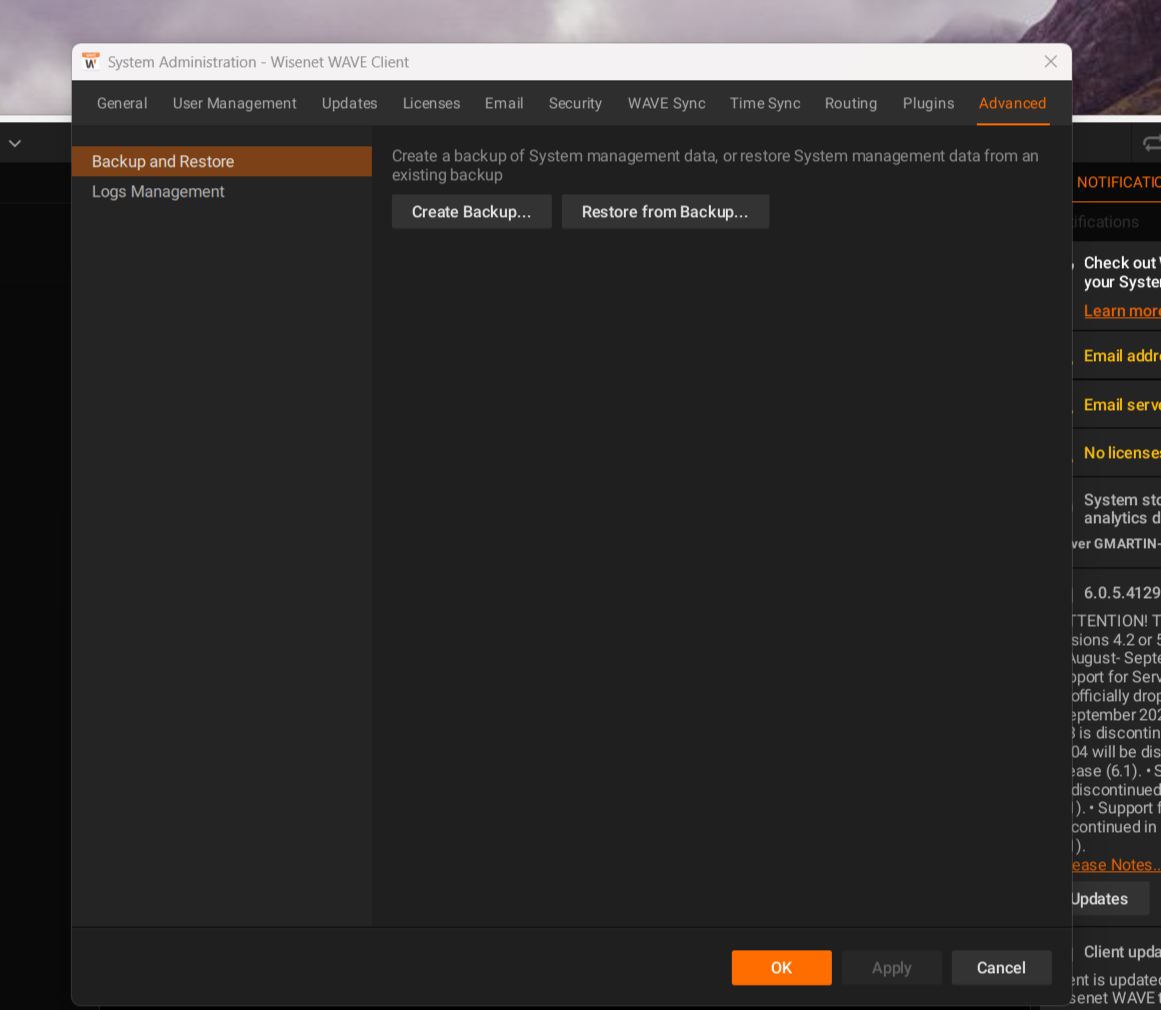Viewport: 1161px width, 1010px height.
Task: Select the Routing tab
Action: click(850, 103)
